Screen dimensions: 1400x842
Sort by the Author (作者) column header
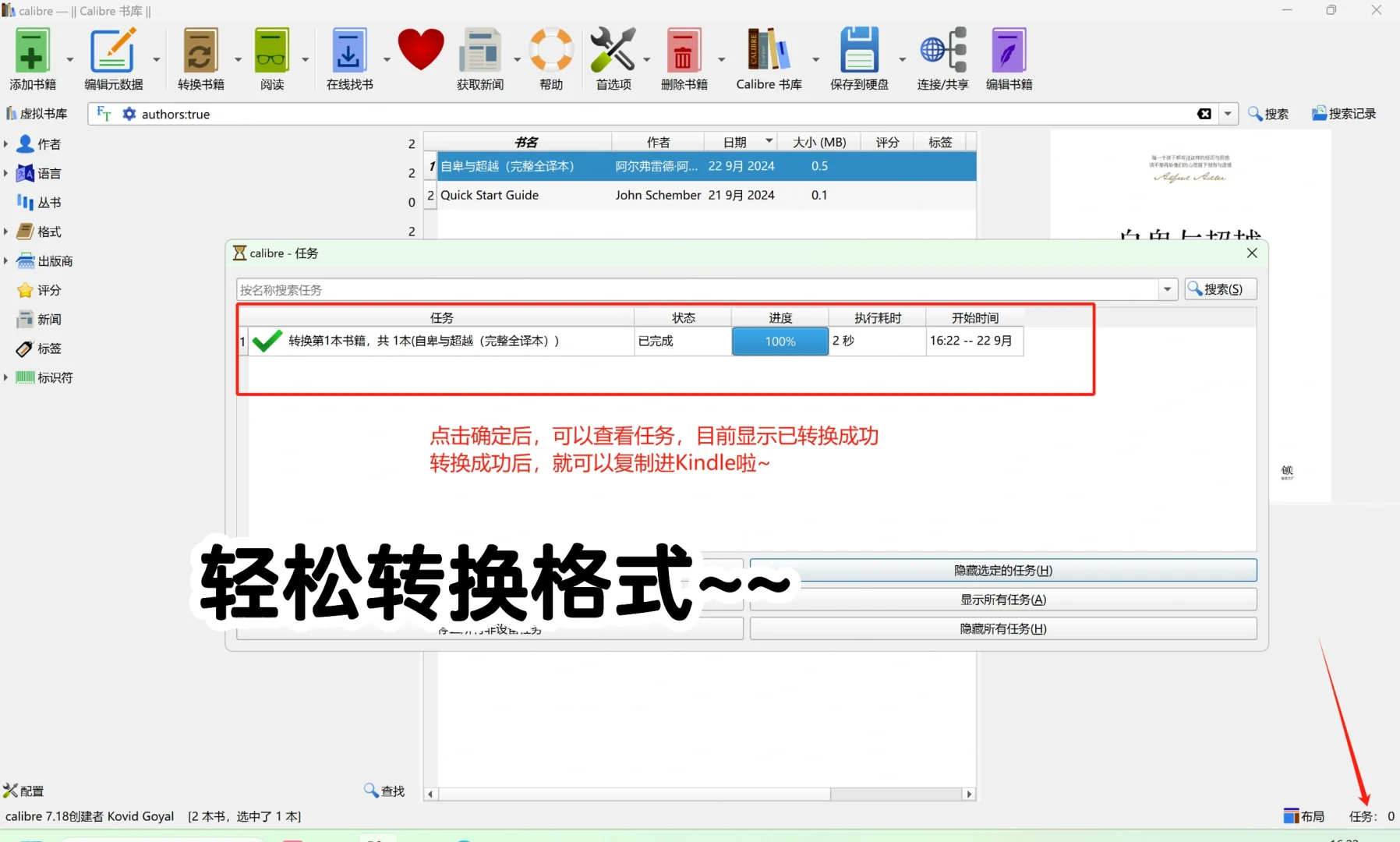pyautogui.click(x=658, y=142)
